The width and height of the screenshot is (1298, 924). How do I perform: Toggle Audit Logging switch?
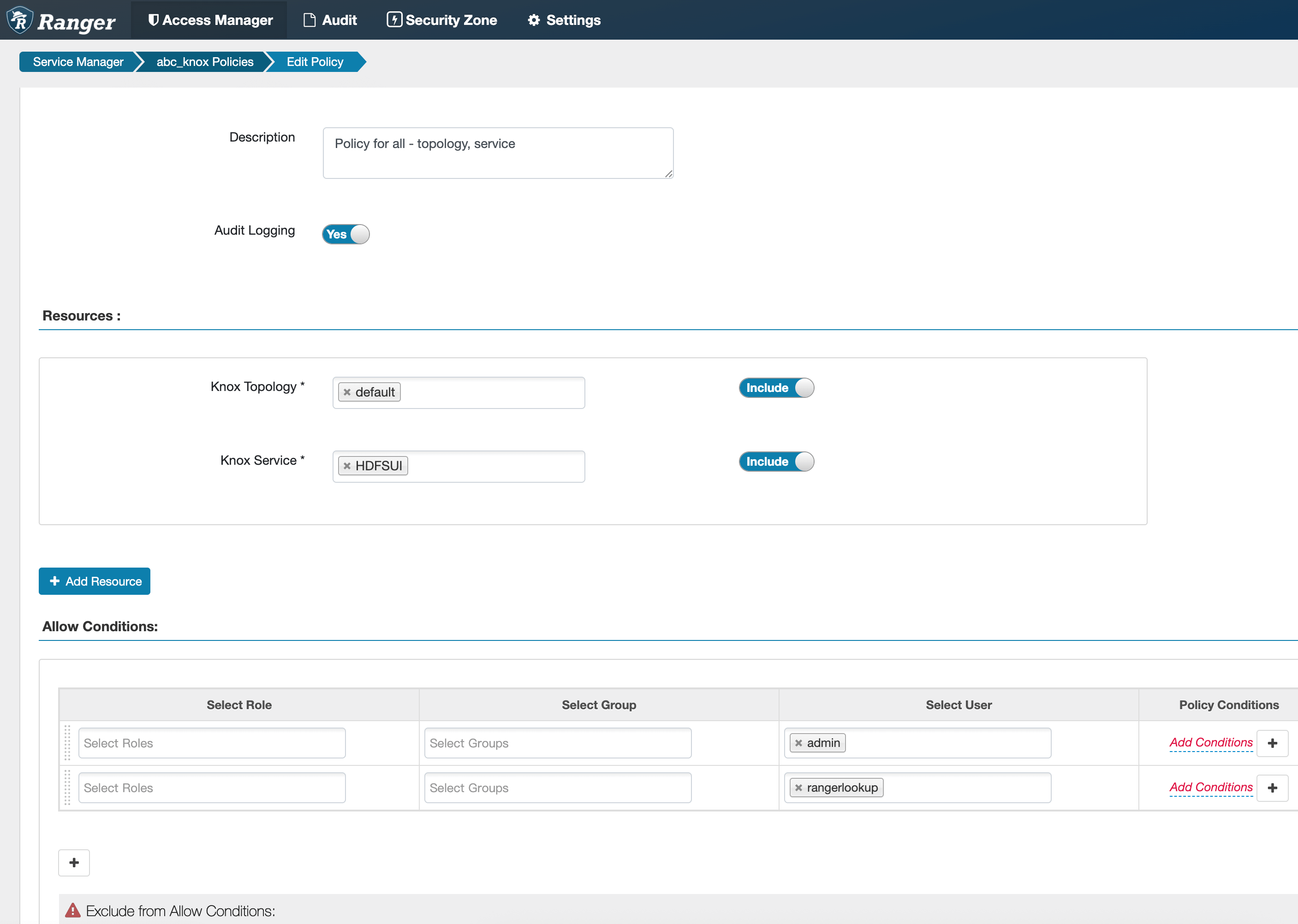pos(345,234)
